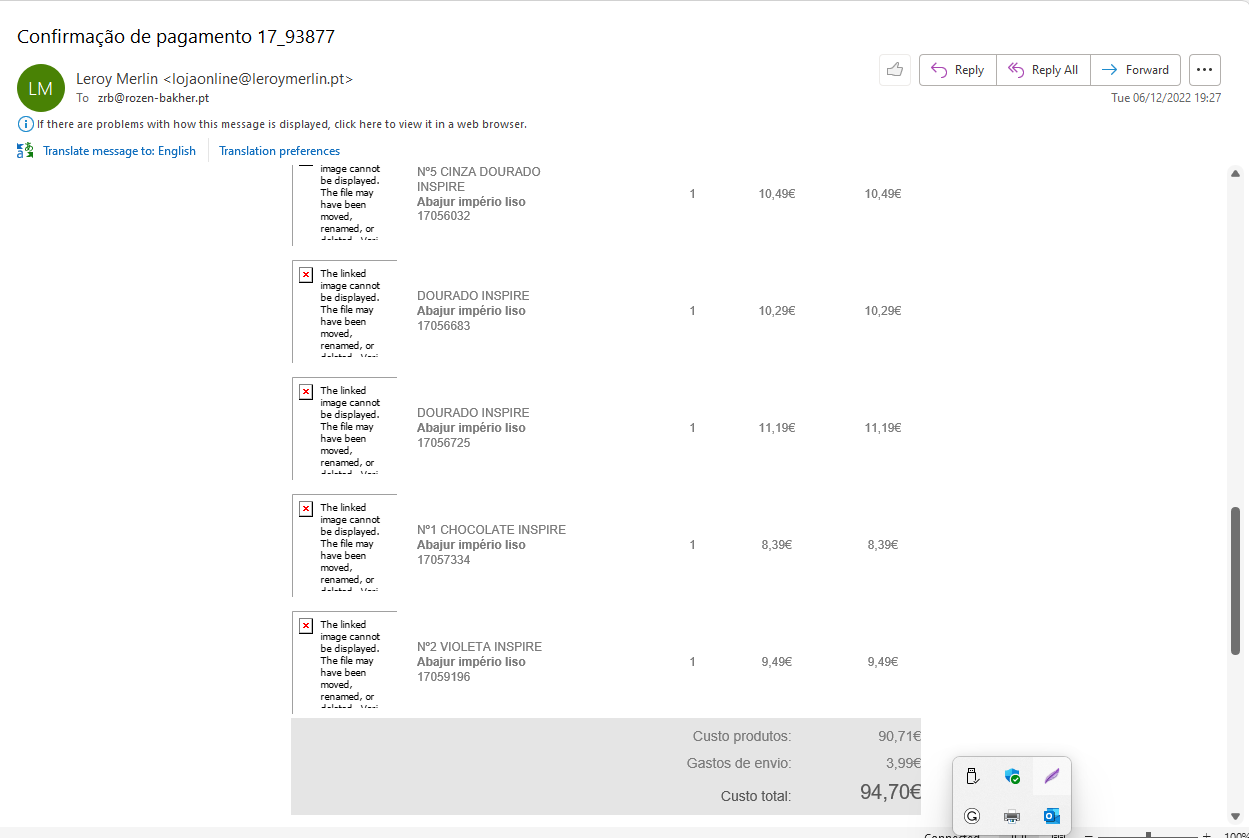Click the email subject Confirmação de pagamento
Viewport: 1249px width, 838px height.
tap(176, 37)
